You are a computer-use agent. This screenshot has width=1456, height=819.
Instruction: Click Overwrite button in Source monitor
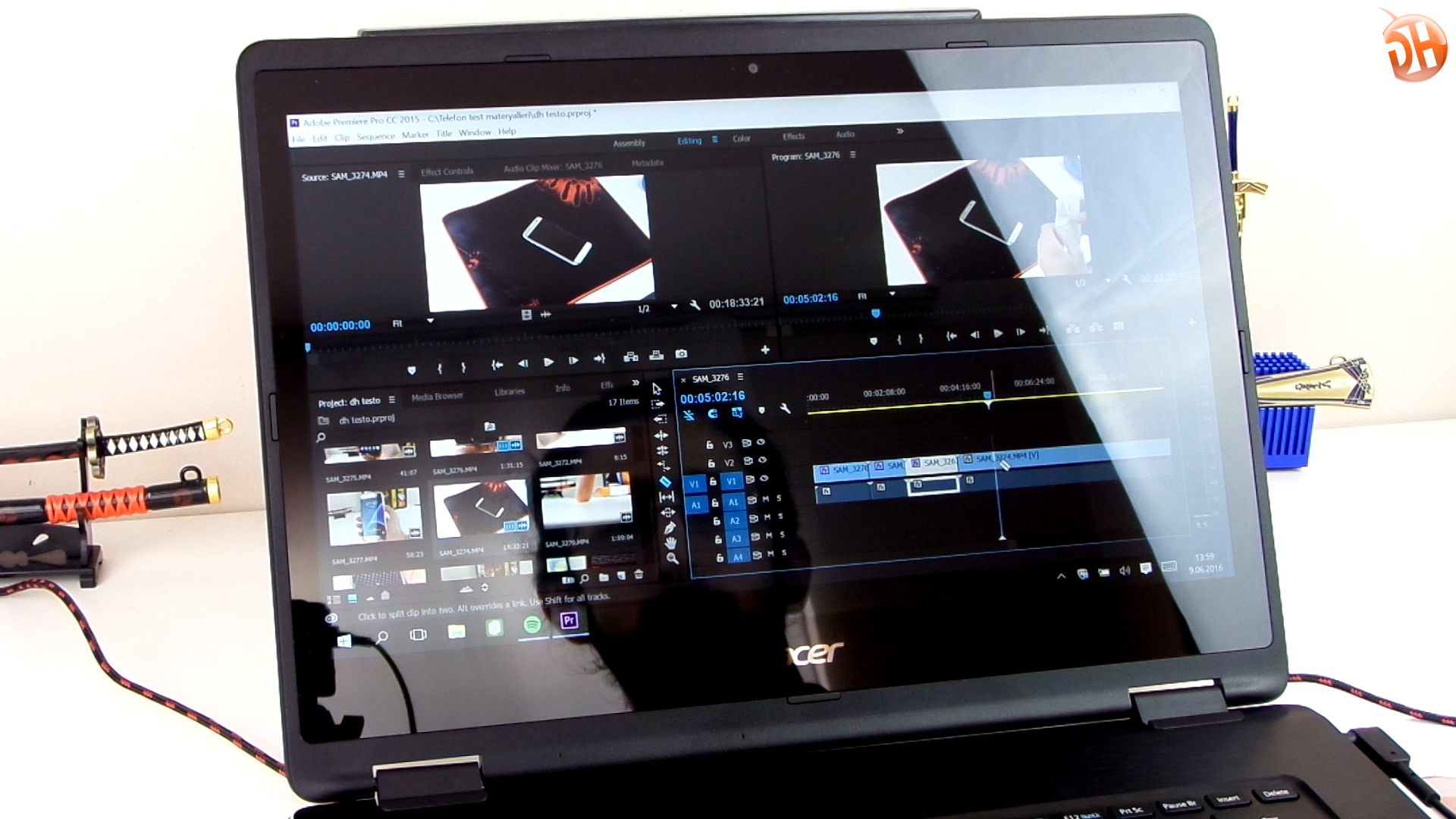[x=657, y=355]
